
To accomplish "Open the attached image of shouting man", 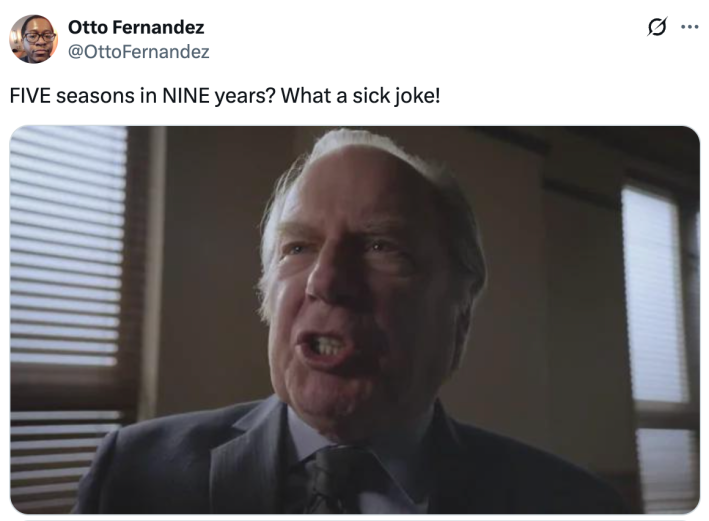I will (354, 319).
